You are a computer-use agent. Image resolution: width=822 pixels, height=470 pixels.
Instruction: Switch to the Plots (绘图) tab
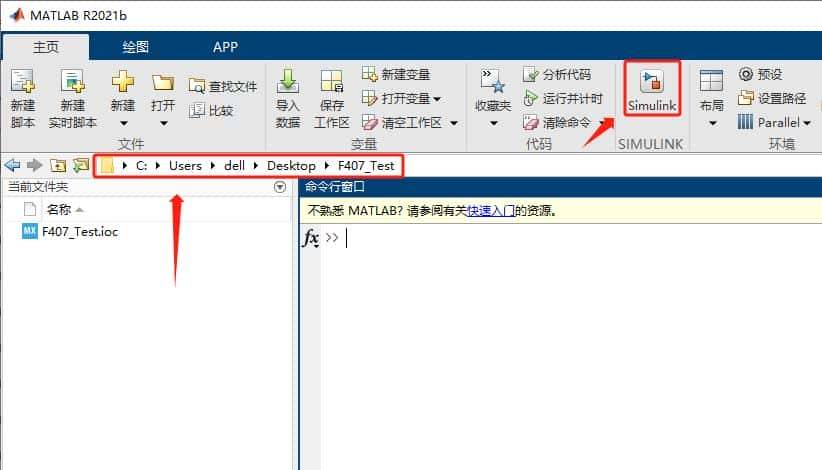click(x=136, y=47)
